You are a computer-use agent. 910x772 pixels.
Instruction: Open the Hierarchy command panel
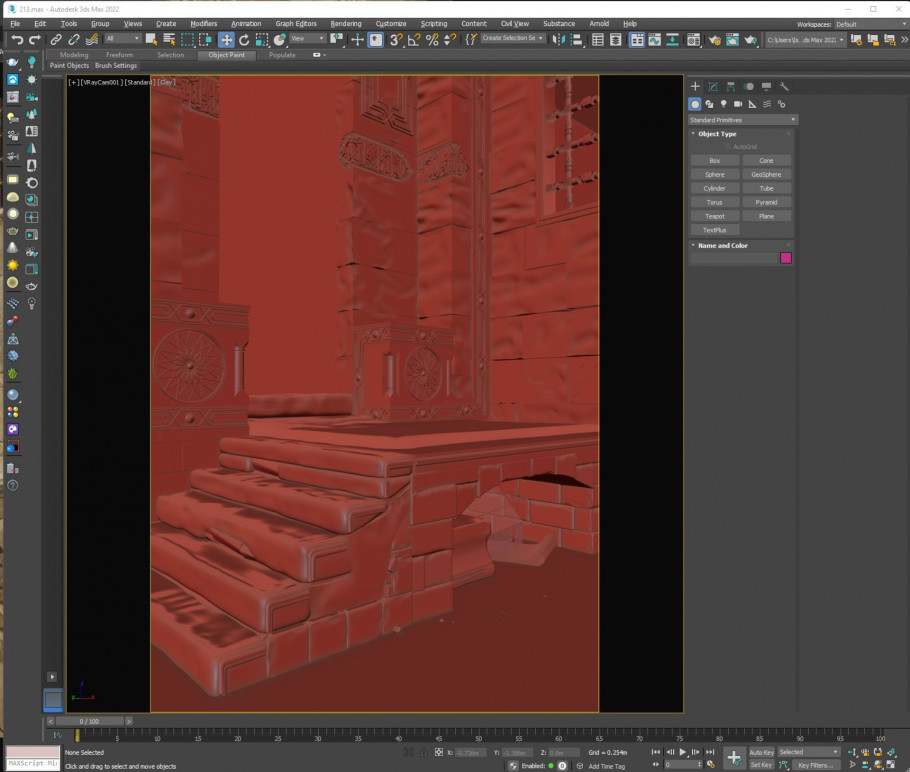click(x=731, y=86)
